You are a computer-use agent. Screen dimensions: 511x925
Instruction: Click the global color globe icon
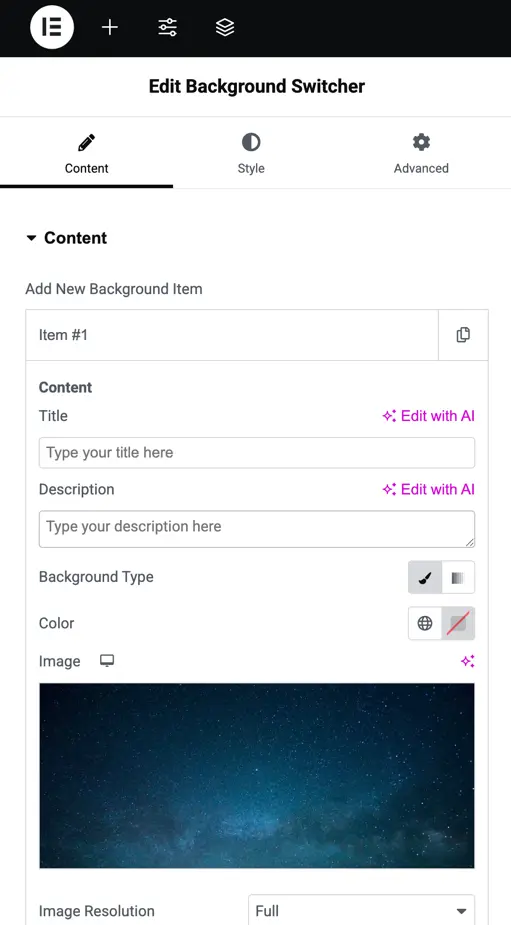(425, 624)
